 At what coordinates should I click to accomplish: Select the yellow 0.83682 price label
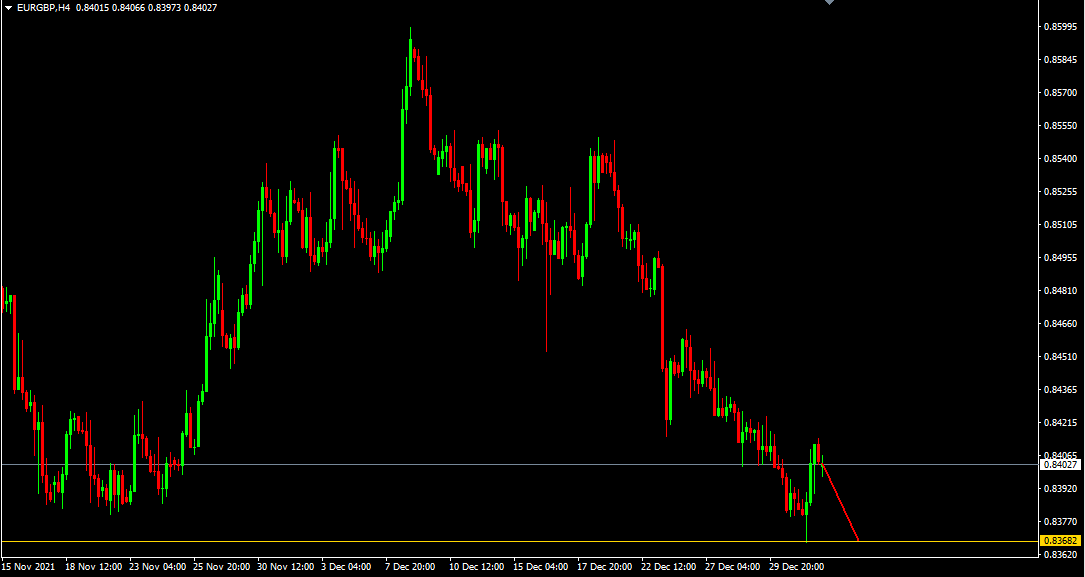1062,540
